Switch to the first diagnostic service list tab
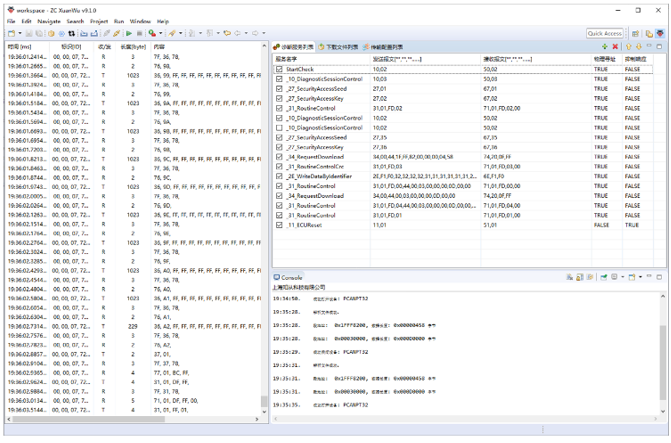 coord(294,47)
